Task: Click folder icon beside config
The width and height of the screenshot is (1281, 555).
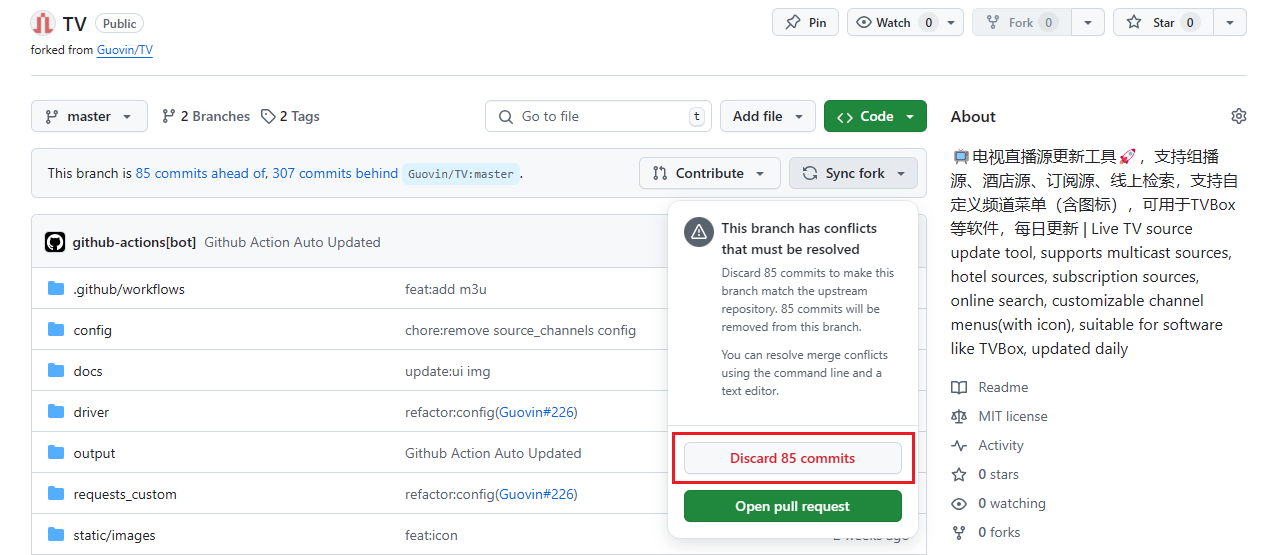Action: (x=56, y=330)
